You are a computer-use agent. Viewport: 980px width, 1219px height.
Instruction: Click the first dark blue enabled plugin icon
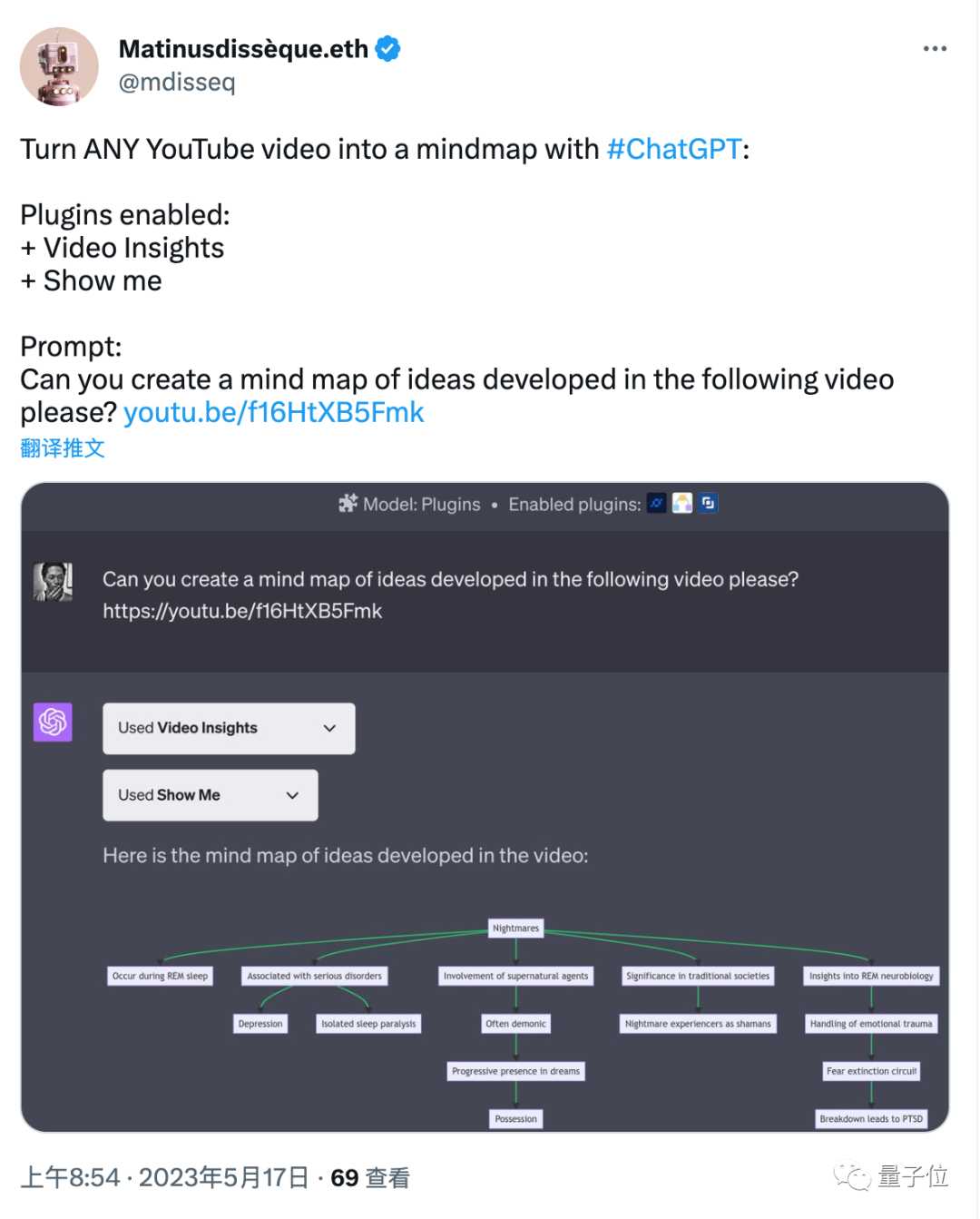pyautogui.click(x=656, y=503)
